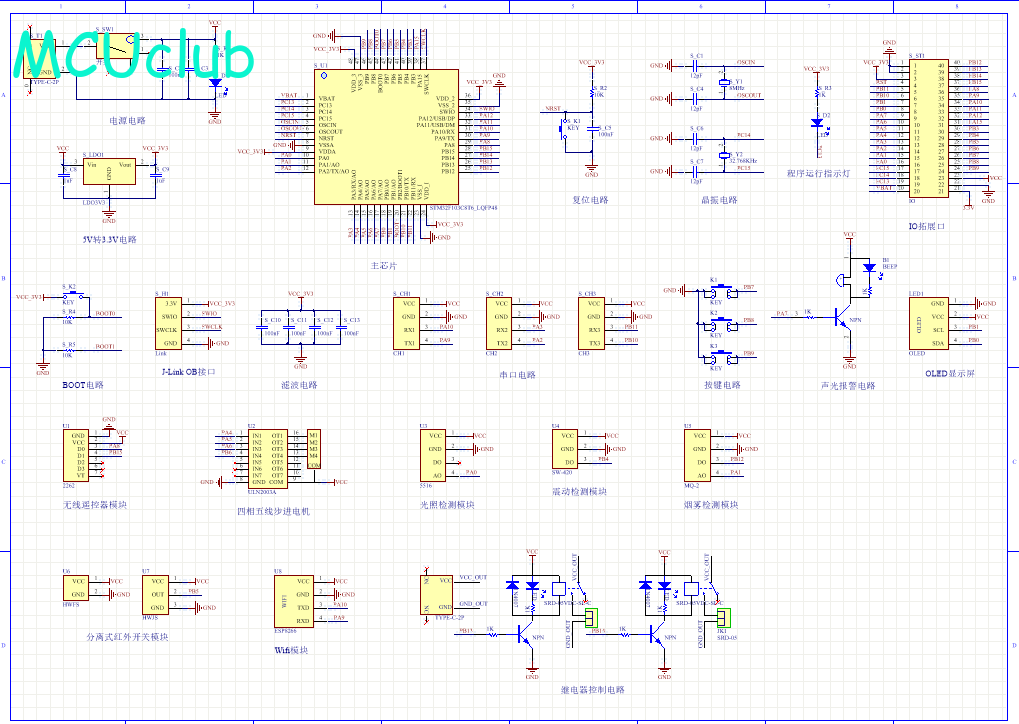The width and height of the screenshot is (1019, 724).
Task: Select the reset KEY pushbutton S_K1
Action: [563, 129]
